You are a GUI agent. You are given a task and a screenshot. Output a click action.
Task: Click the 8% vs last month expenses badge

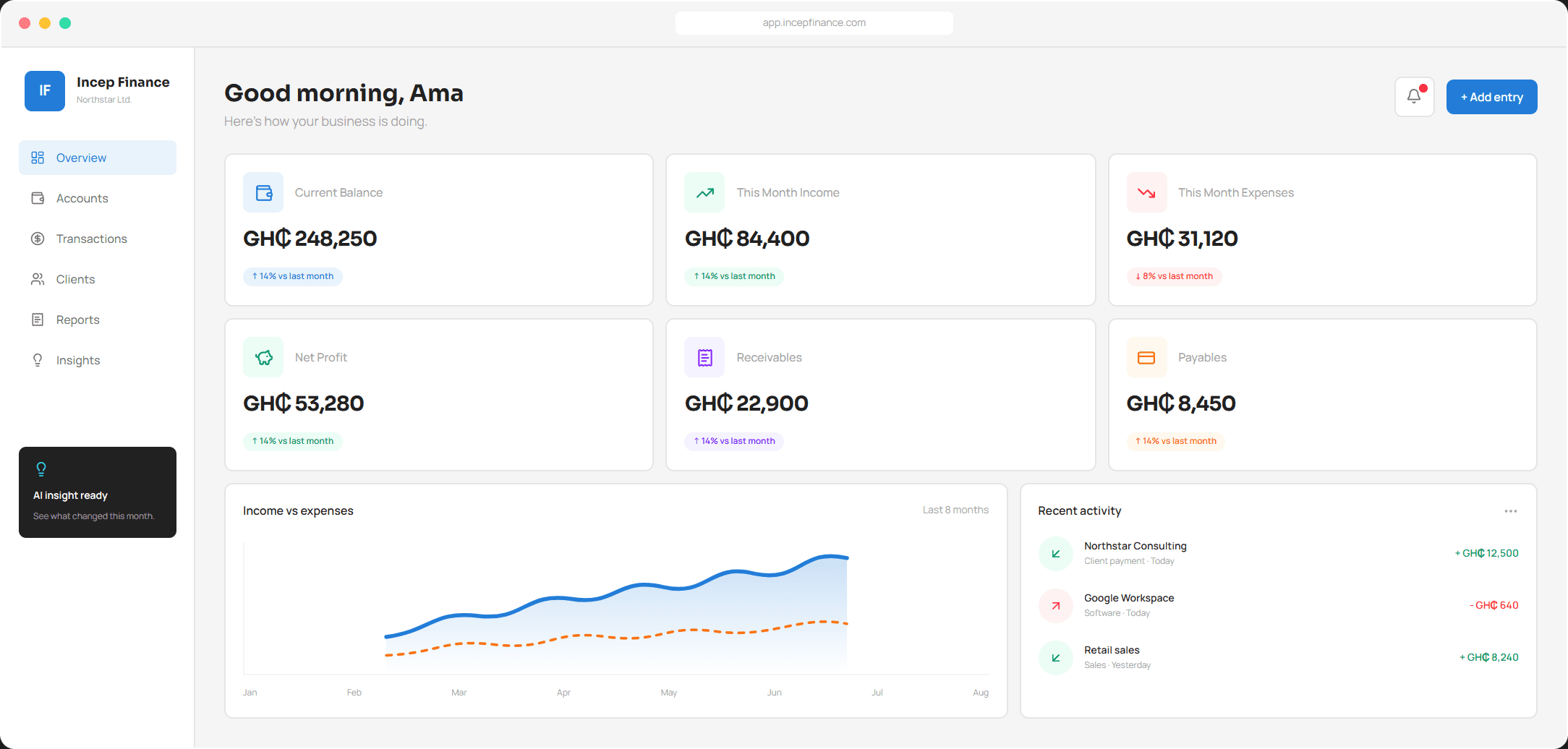(1174, 276)
